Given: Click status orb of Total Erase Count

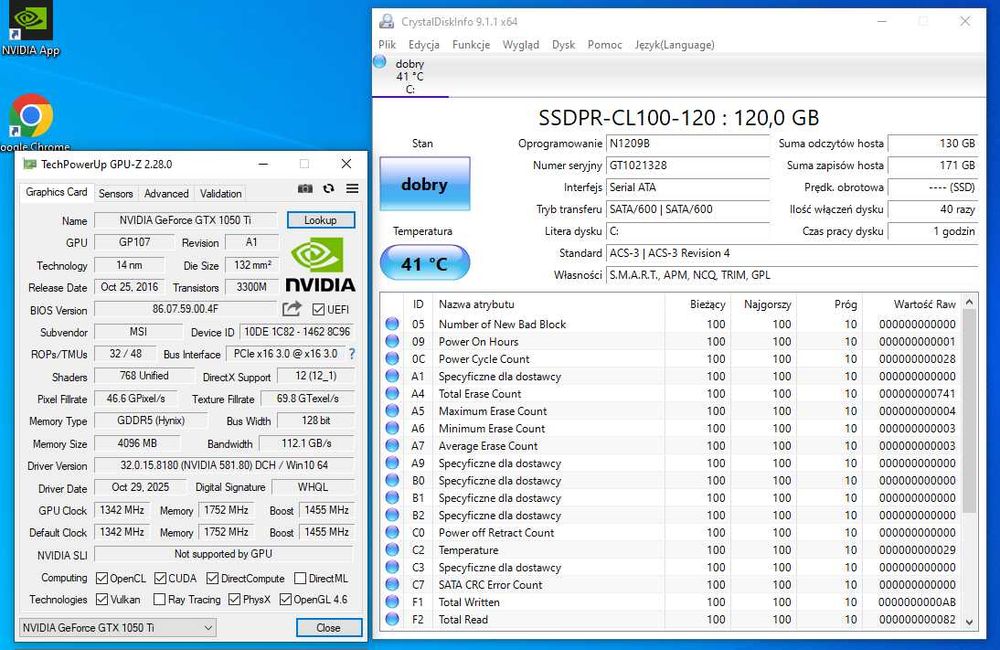Looking at the screenshot, I should (x=392, y=394).
